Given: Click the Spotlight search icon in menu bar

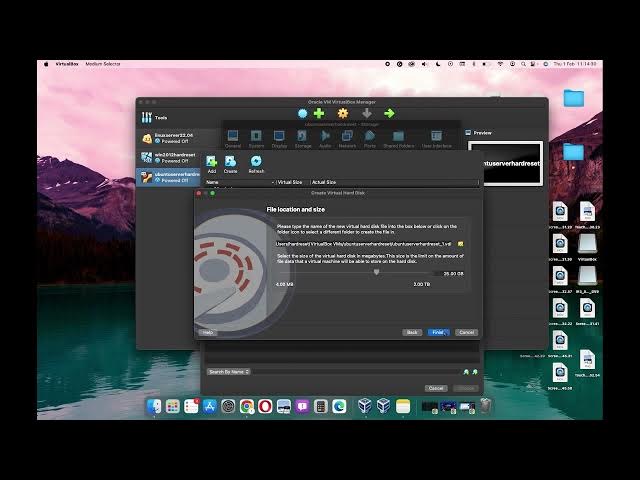Looking at the screenshot, I should (x=523, y=64).
